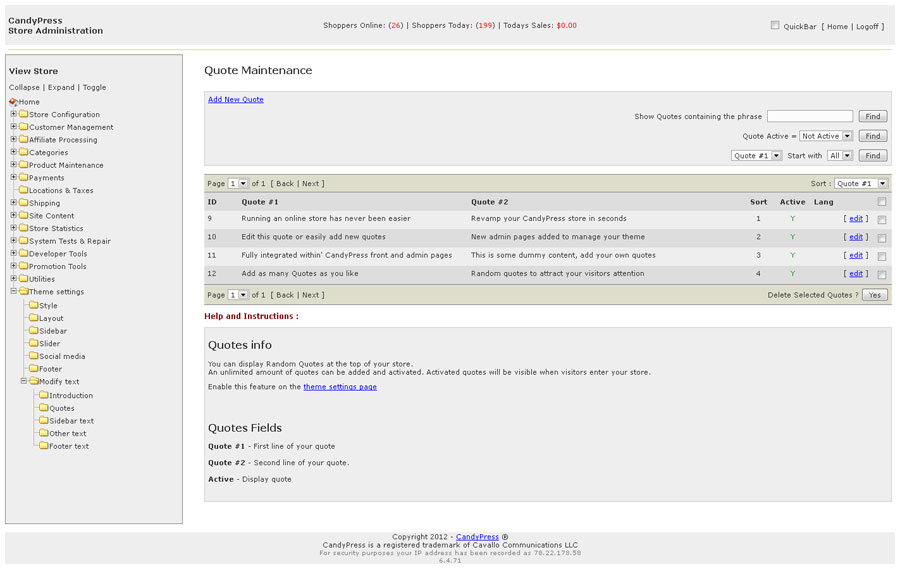Open the Sidebar text tree item
Viewport: 900px width, 569px height.
tap(71, 421)
